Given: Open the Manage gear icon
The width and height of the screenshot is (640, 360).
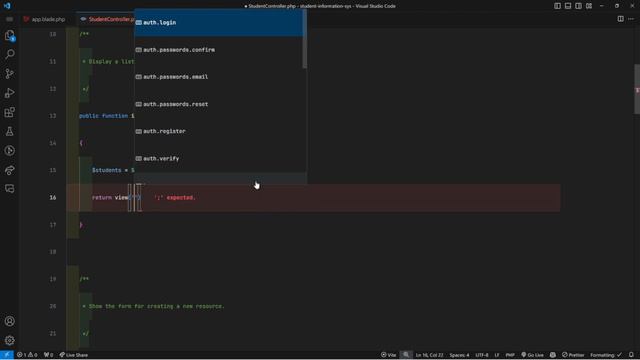Looking at the screenshot, I should [9, 340].
